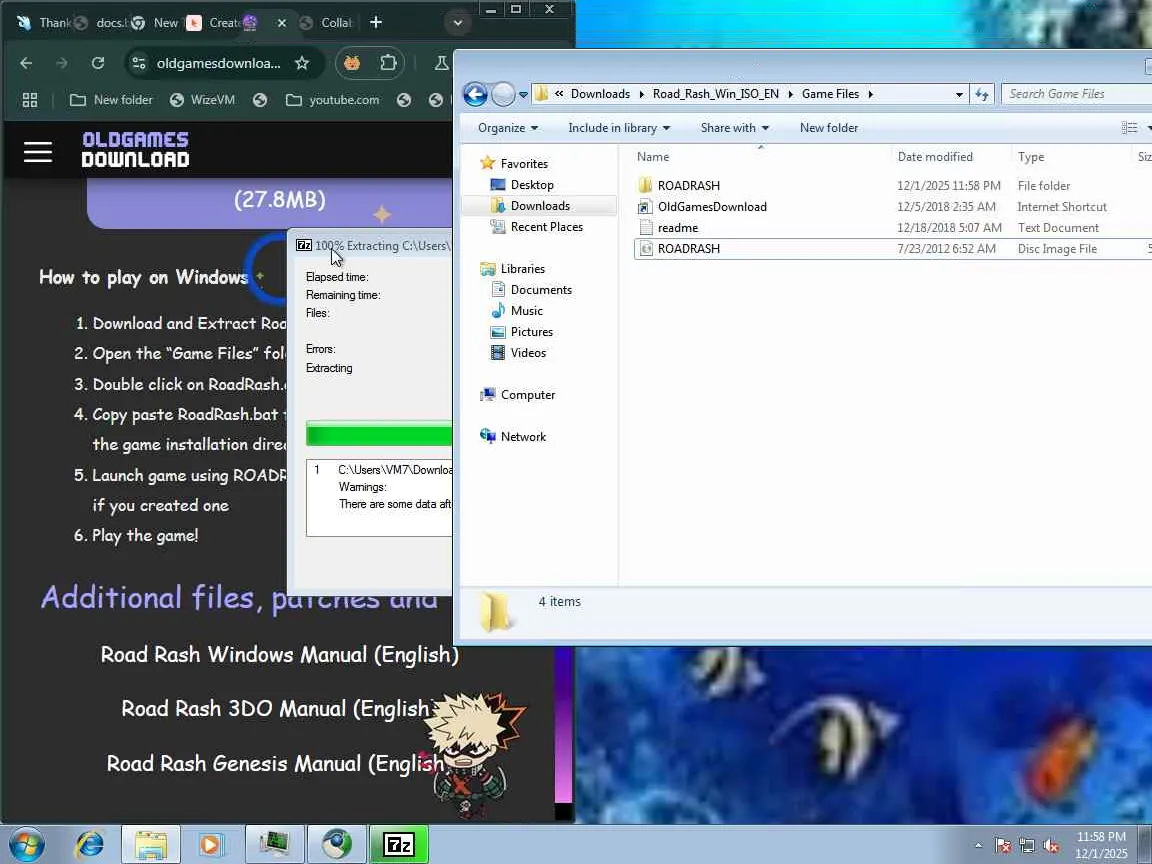Screen dimensions: 1152x864
Task: Open the Include in library dropdown
Action: pyautogui.click(x=619, y=128)
